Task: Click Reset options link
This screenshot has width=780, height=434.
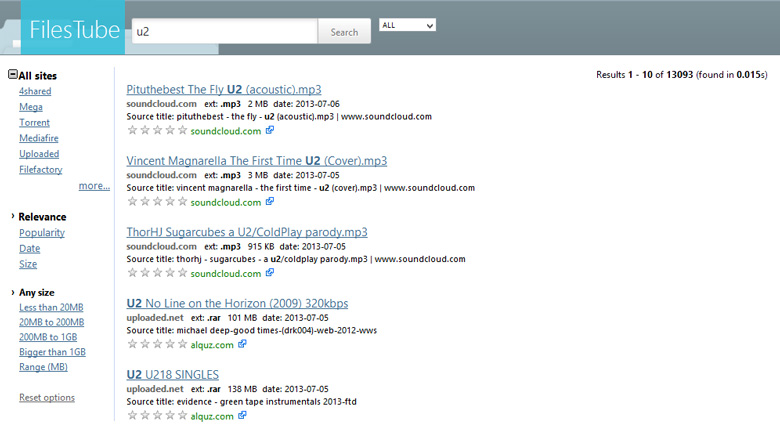Action: pyautogui.click(x=47, y=397)
